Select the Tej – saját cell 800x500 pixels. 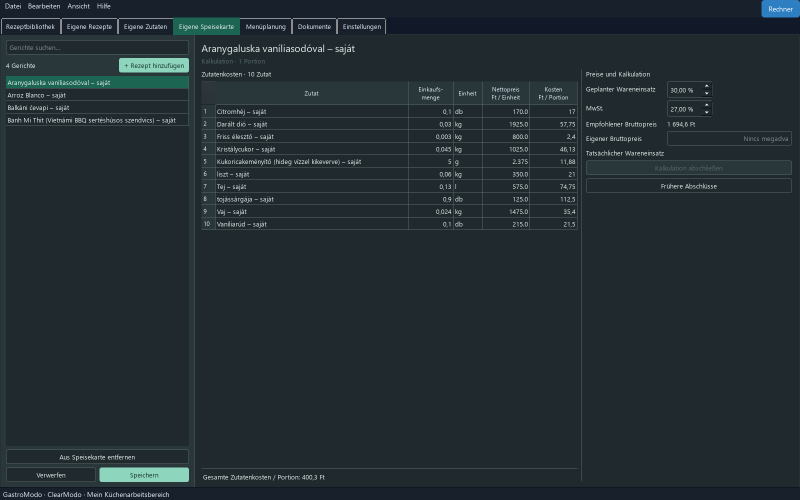(x=312, y=187)
